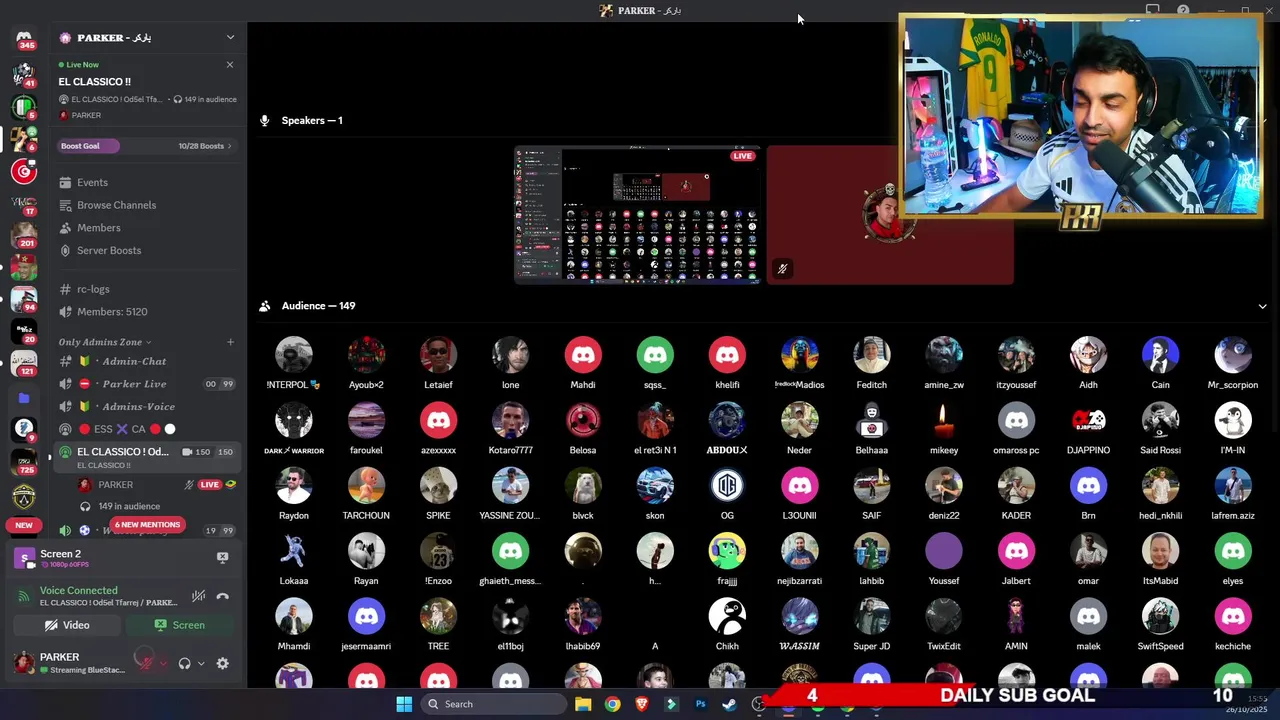Open Photoshop from taskbar
The image size is (1280, 720).
[x=700, y=704]
